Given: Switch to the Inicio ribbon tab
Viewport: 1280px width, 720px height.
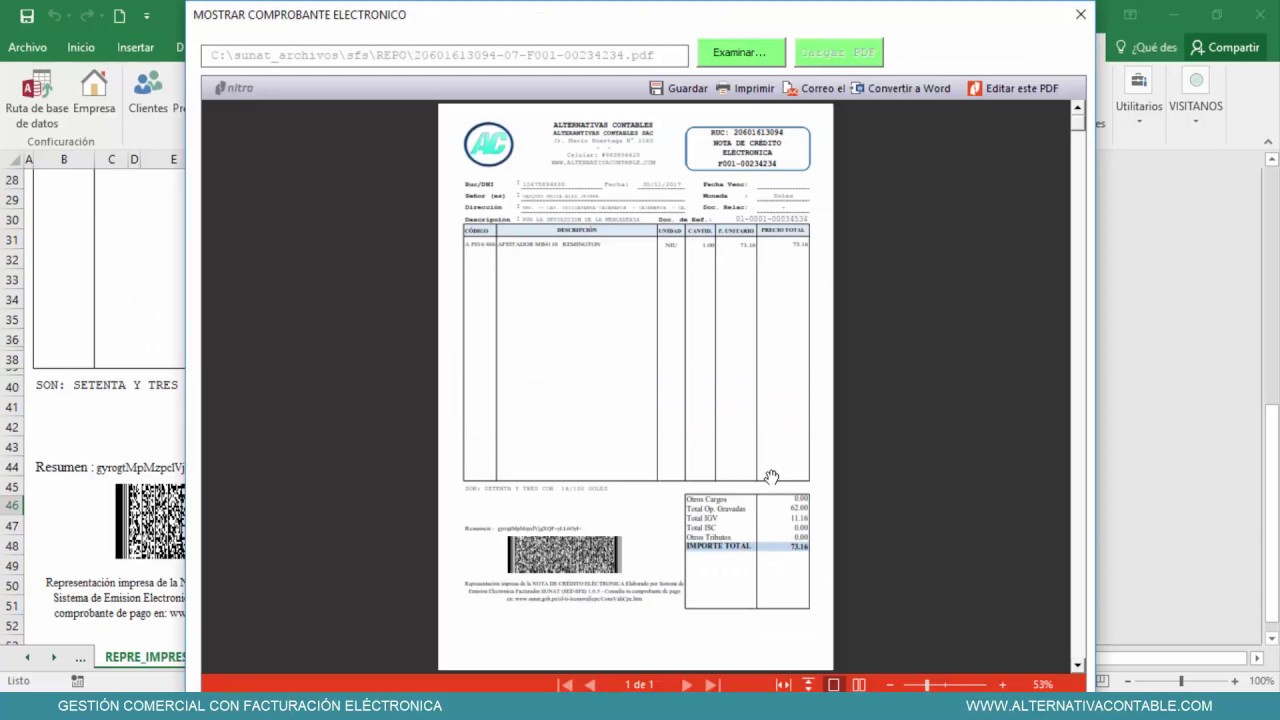Looking at the screenshot, I should tap(81, 47).
